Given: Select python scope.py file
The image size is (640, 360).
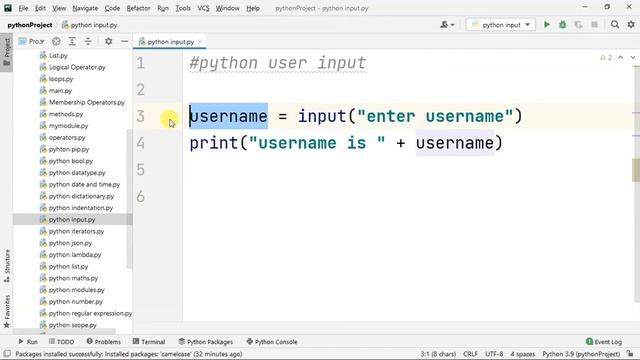Looking at the screenshot, I should pos(73,325).
